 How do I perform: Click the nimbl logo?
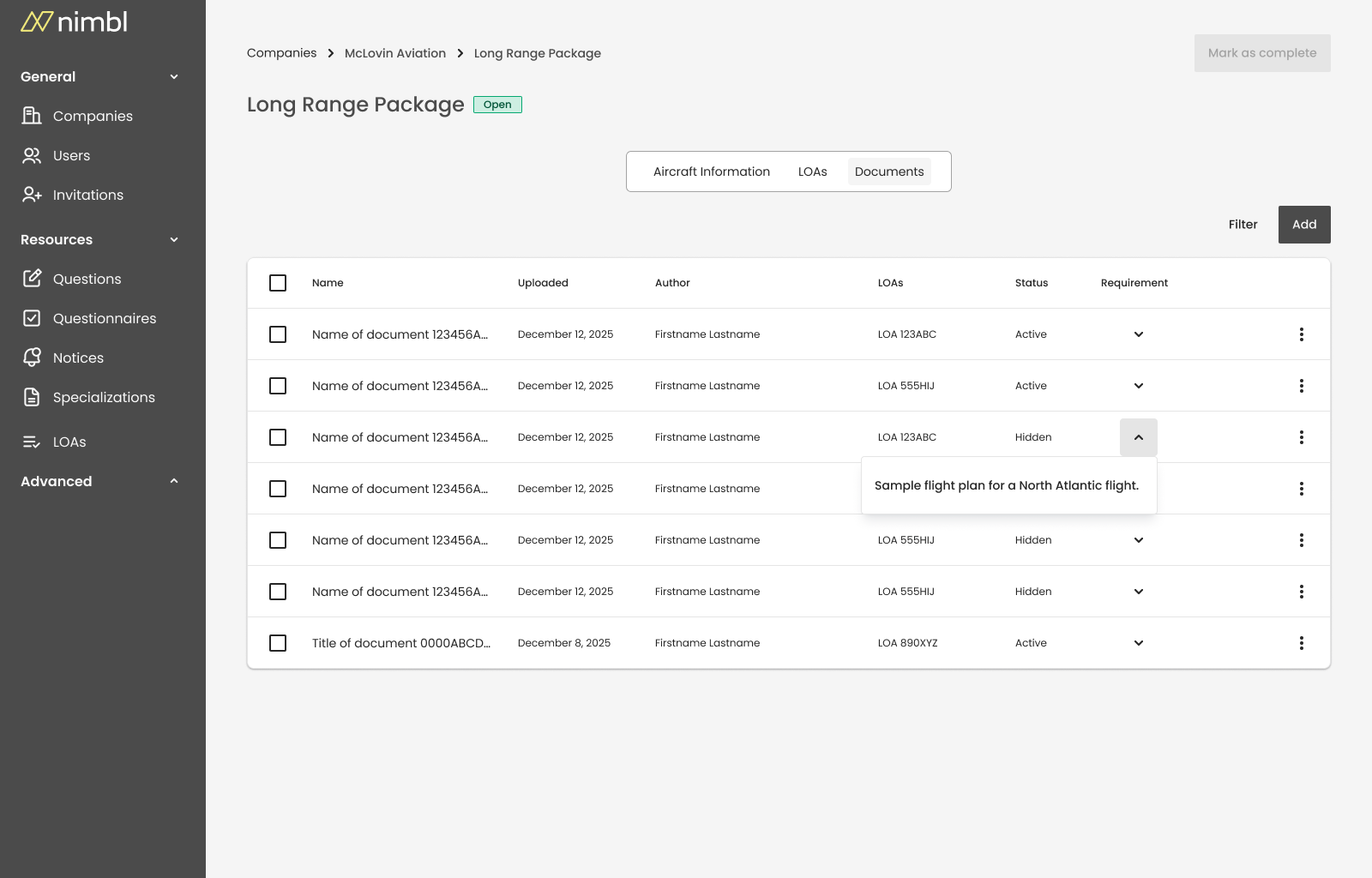tap(74, 22)
